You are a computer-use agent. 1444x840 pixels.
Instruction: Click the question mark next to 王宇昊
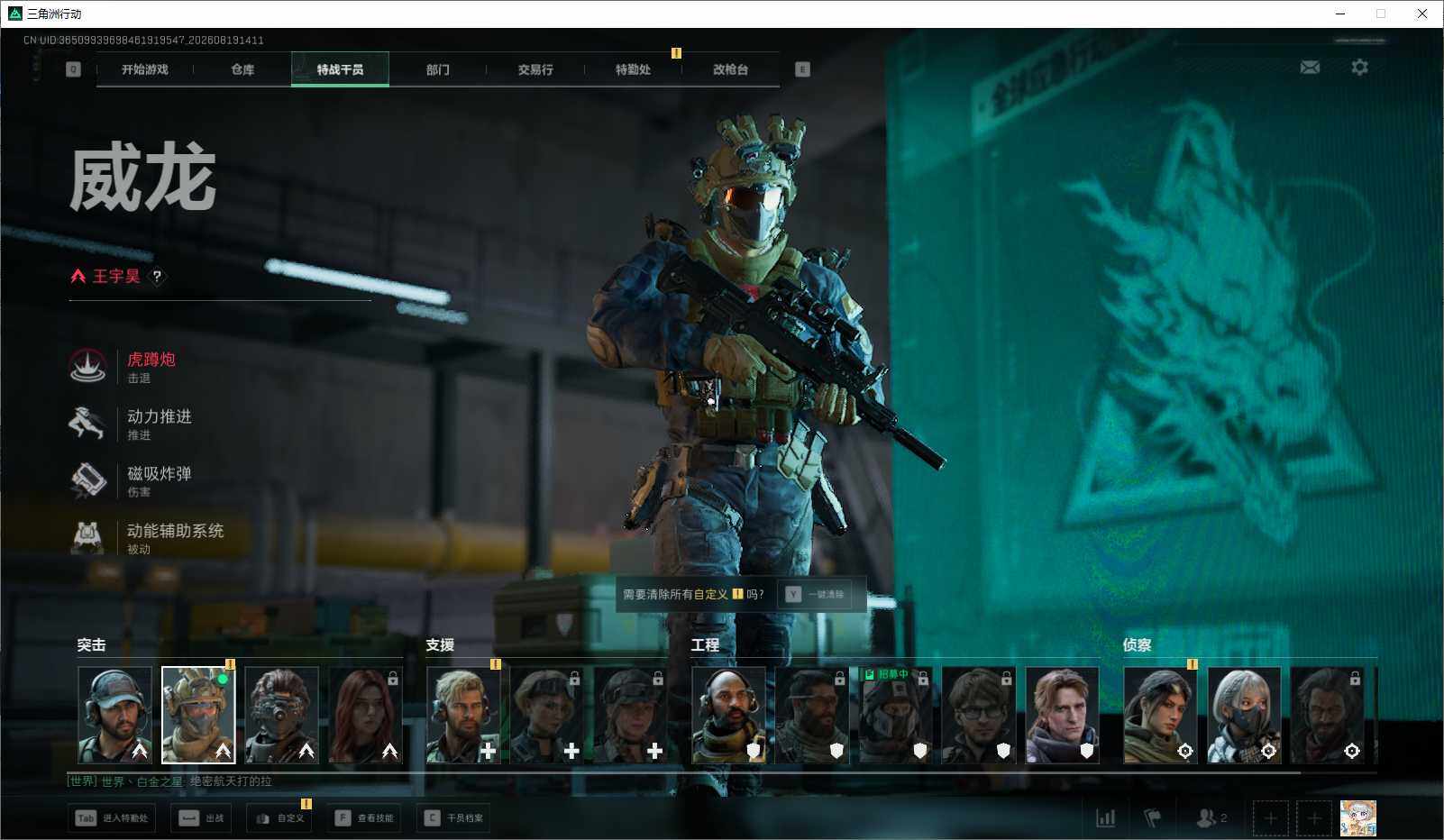[x=157, y=277]
